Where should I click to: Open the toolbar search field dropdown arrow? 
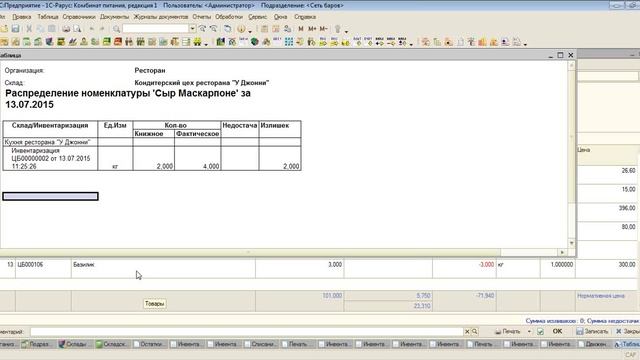click(x=192, y=29)
